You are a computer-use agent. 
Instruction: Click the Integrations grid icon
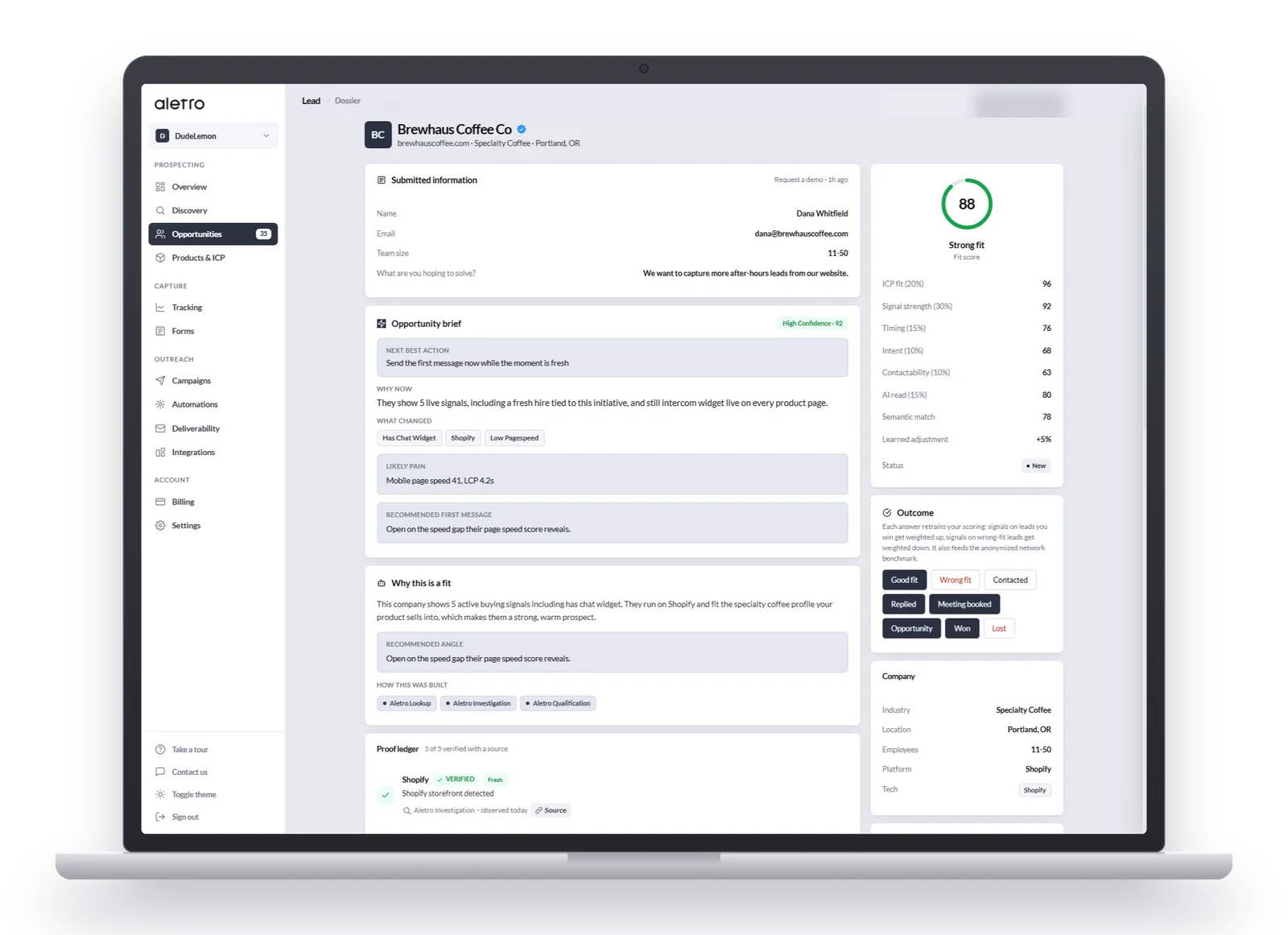coord(160,453)
